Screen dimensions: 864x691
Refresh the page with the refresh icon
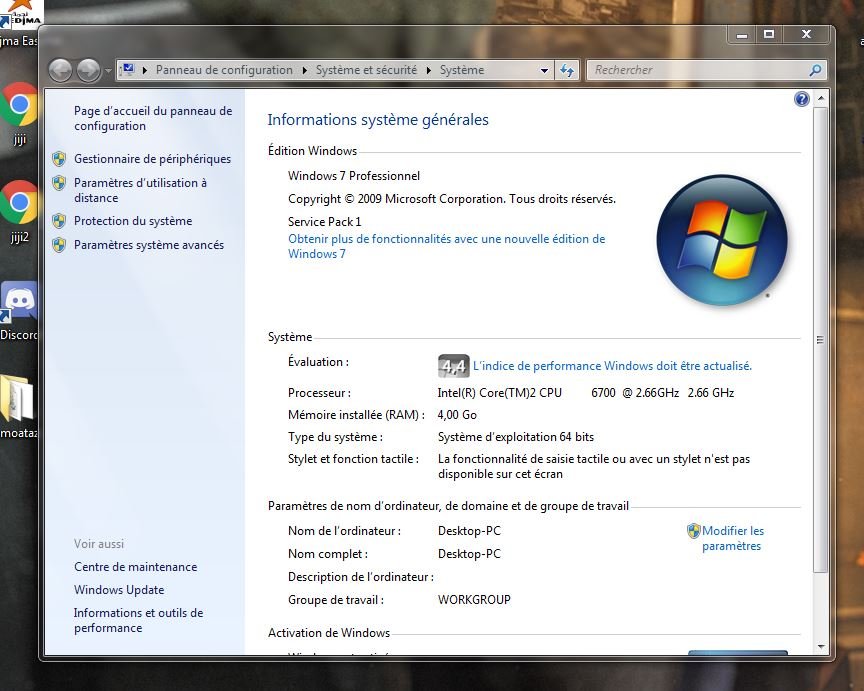566,71
